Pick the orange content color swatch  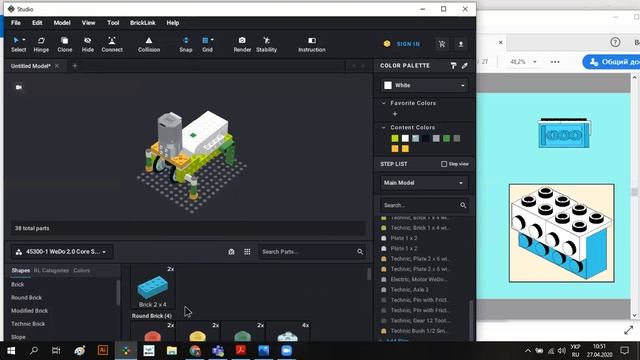395,149
